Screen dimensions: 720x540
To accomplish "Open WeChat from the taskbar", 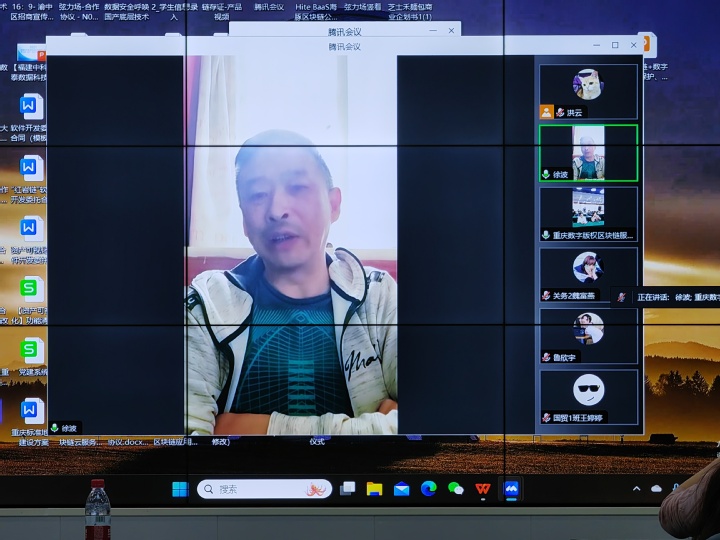I will pos(456,489).
